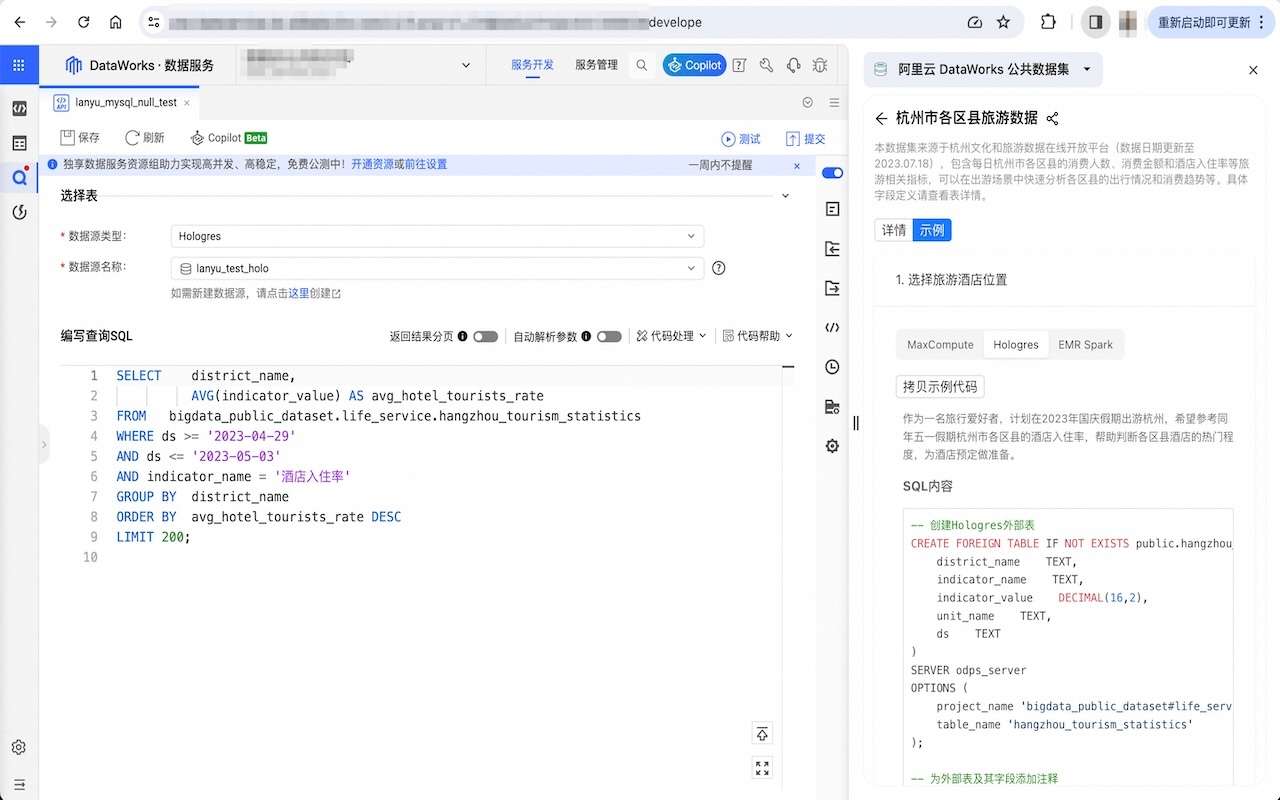The image size is (1280, 800).
Task: Open the bug report icon in header
Action: pos(820,65)
